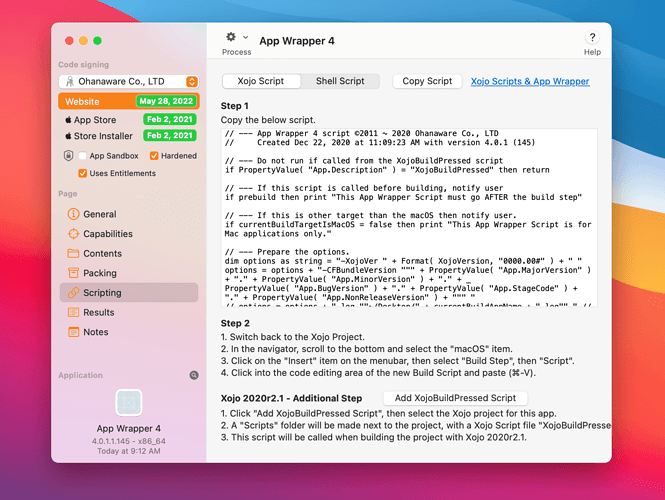Viewport: 665px width, 500px height.
Task: Click the Scripting link icon
Action: (73, 293)
